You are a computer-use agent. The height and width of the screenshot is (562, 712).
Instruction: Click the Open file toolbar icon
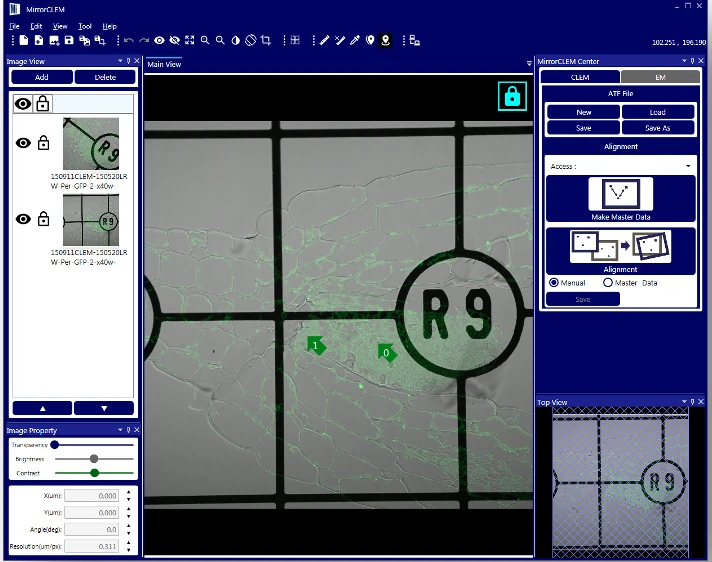(39, 40)
